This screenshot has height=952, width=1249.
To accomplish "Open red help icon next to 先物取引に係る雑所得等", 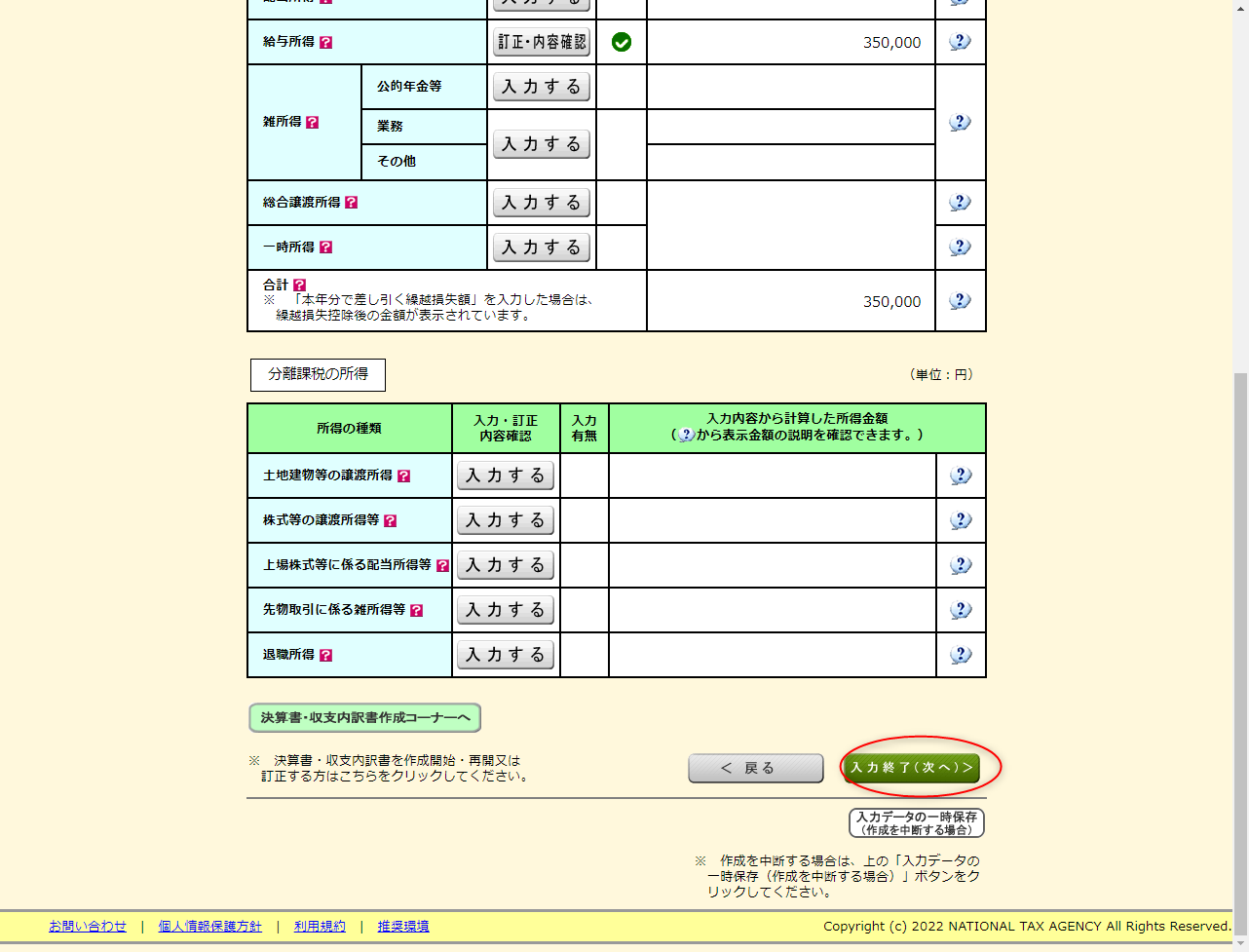I will pyautogui.click(x=416, y=610).
